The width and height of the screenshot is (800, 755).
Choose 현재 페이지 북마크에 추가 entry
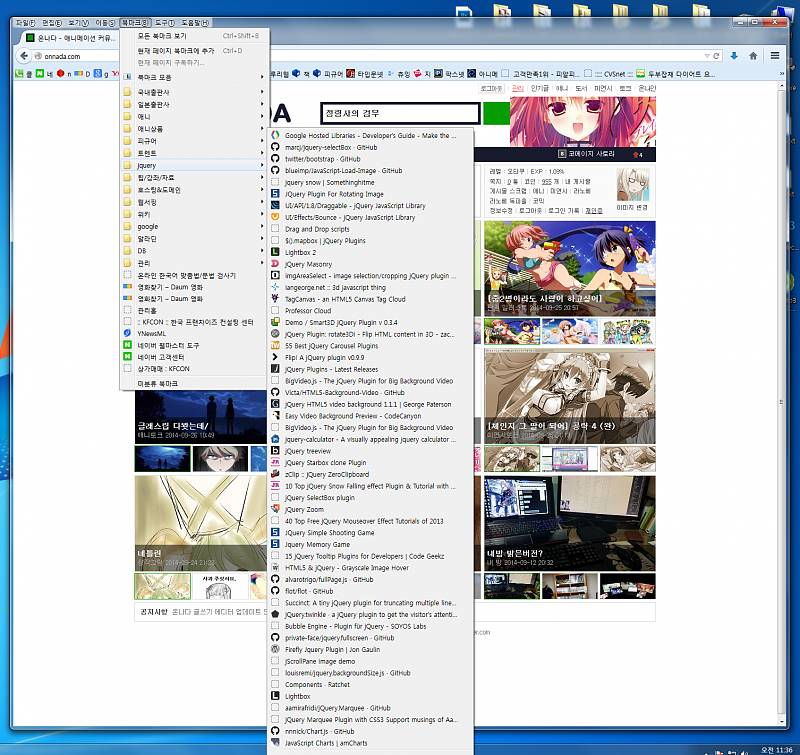pyautogui.click(x=175, y=50)
